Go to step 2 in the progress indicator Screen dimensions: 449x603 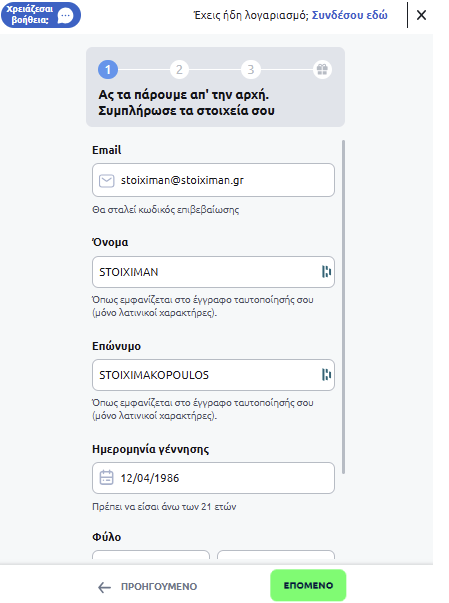(179, 70)
